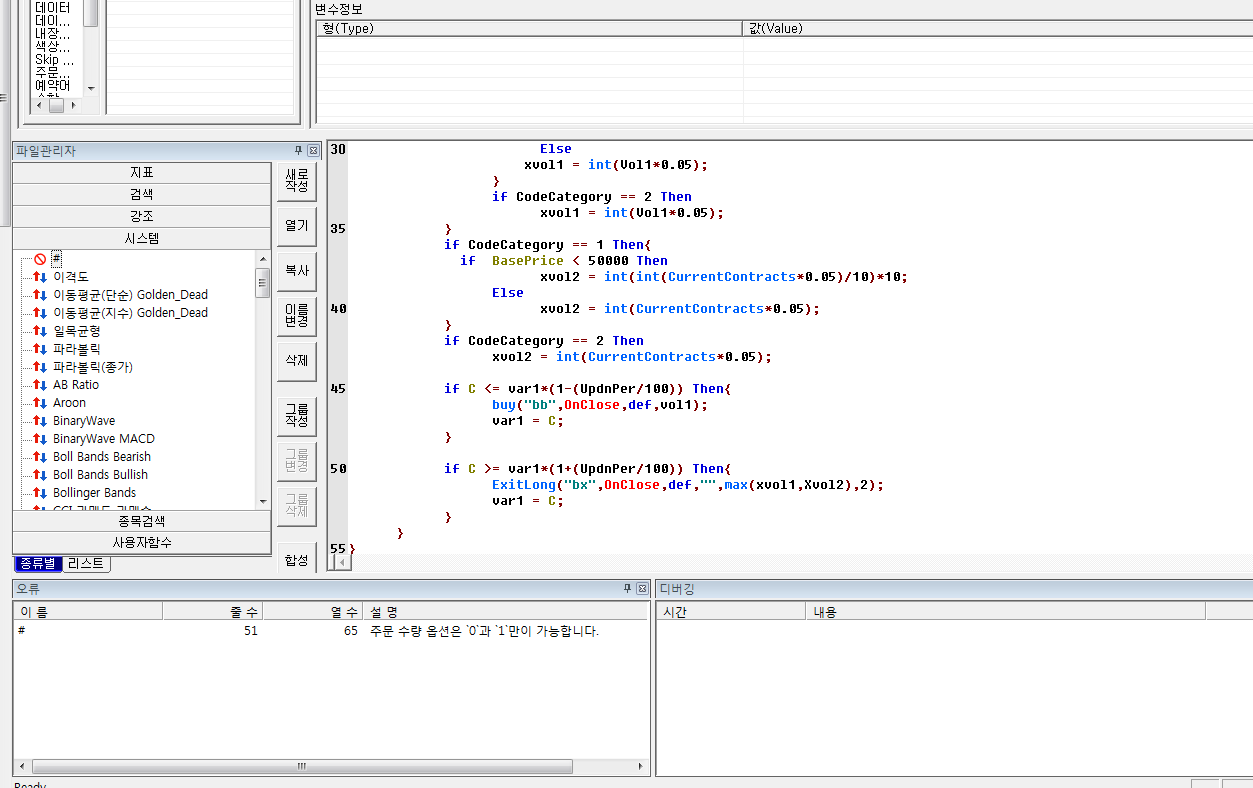Expand the 강조 category bar
This screenshot has width=1253, height=788.
click(x=142, y=217)
